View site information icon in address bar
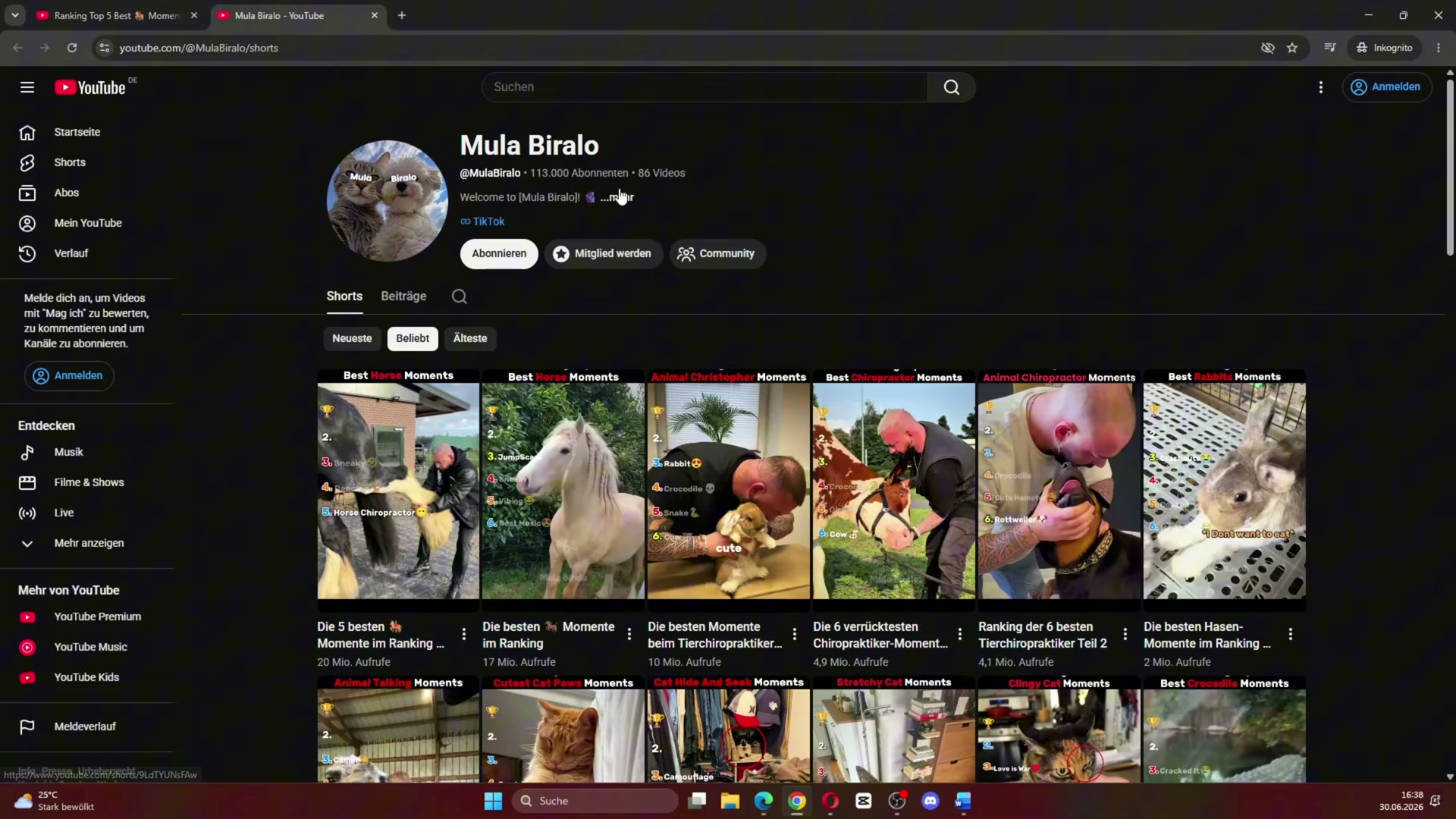This screenshot has width=1456, height=819. 105,48
